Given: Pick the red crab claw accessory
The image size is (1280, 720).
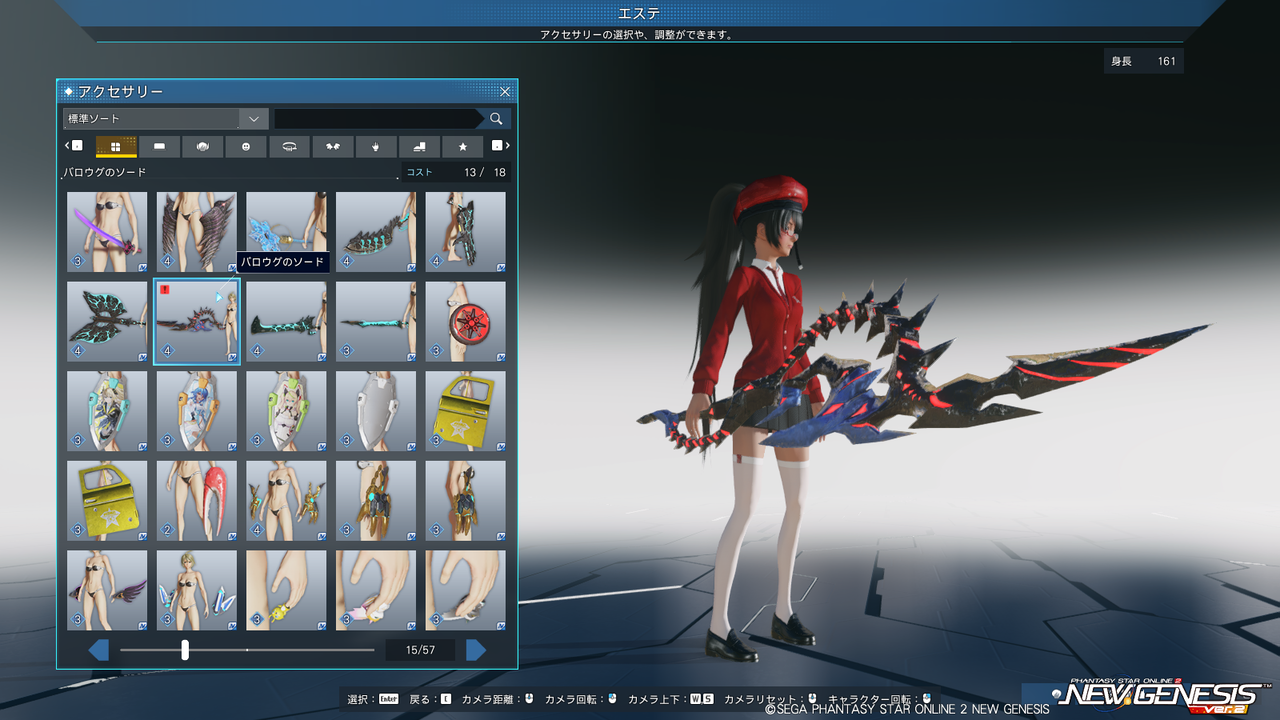Looking at the screenshot, I should click(197, 501).
